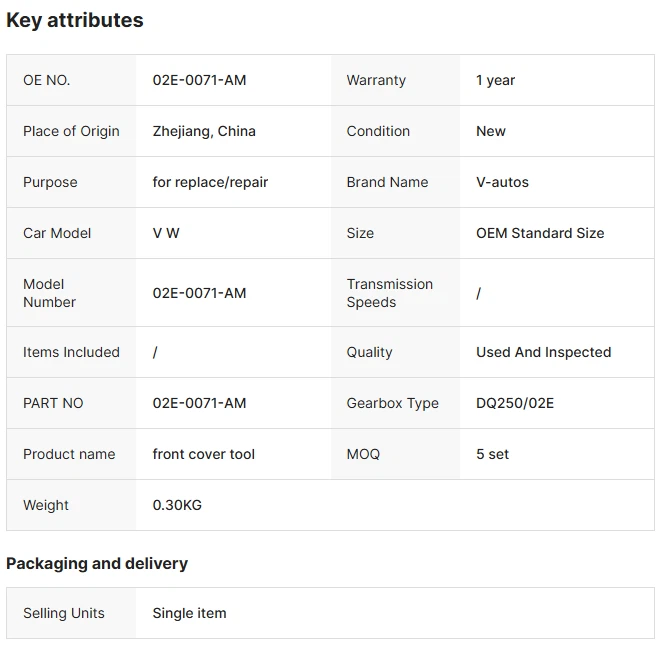Image resolution: width=669 pixels, height=649 pixels.
Task: Click the front cover tool product name
Action: (x=203, y=454)
